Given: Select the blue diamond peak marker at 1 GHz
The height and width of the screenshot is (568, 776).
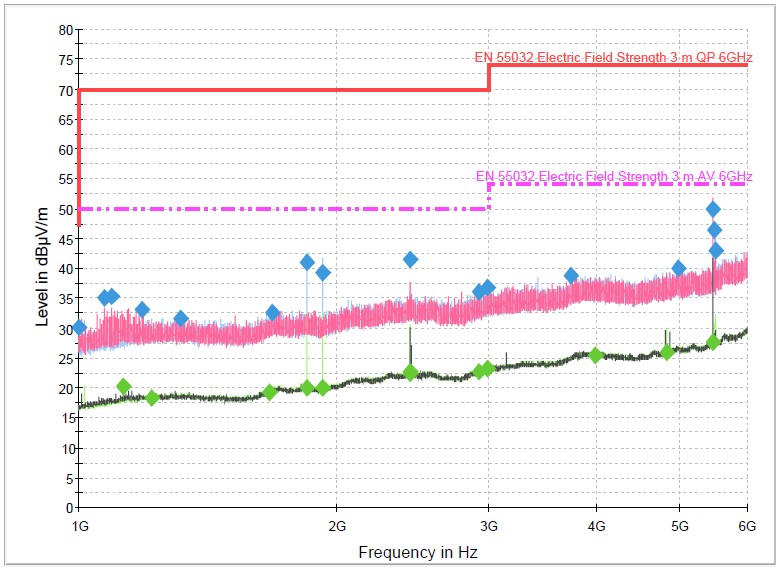Looking at the screenshot, I should pyautogui.click(x=80, y=327).
